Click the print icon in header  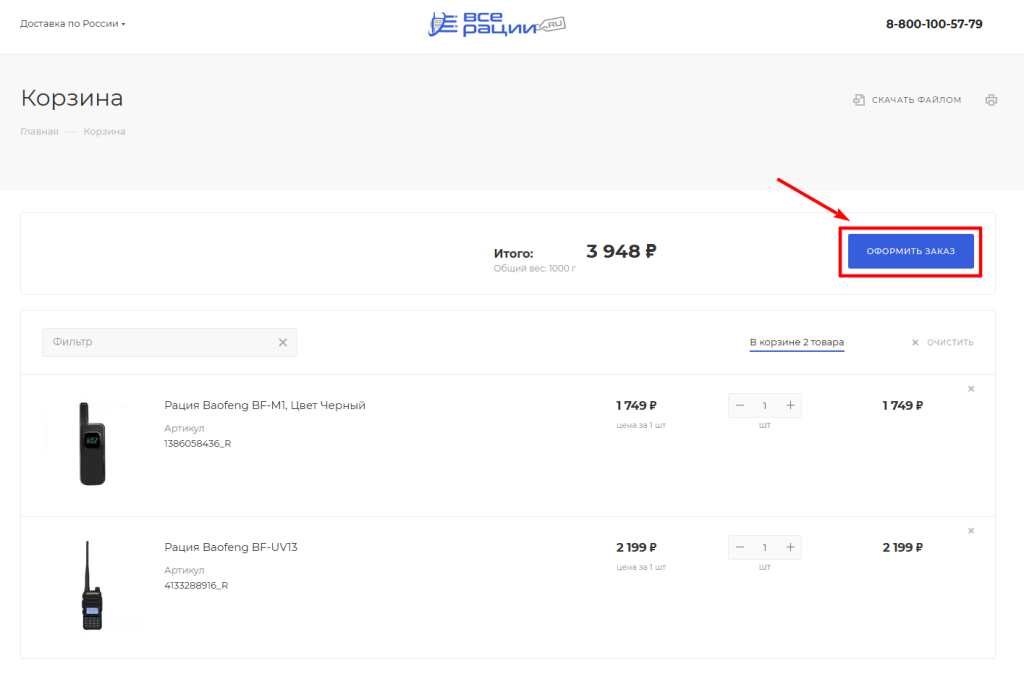coord(991,100)
